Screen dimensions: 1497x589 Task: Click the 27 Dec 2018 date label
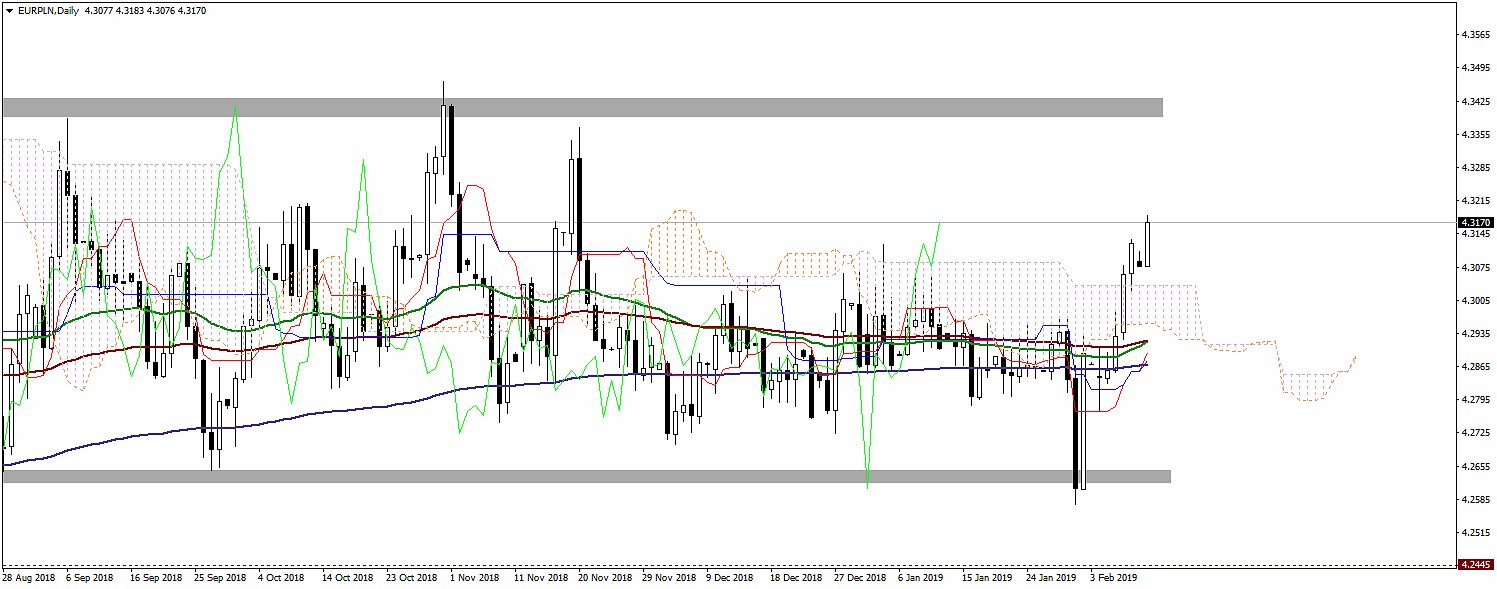860,578
